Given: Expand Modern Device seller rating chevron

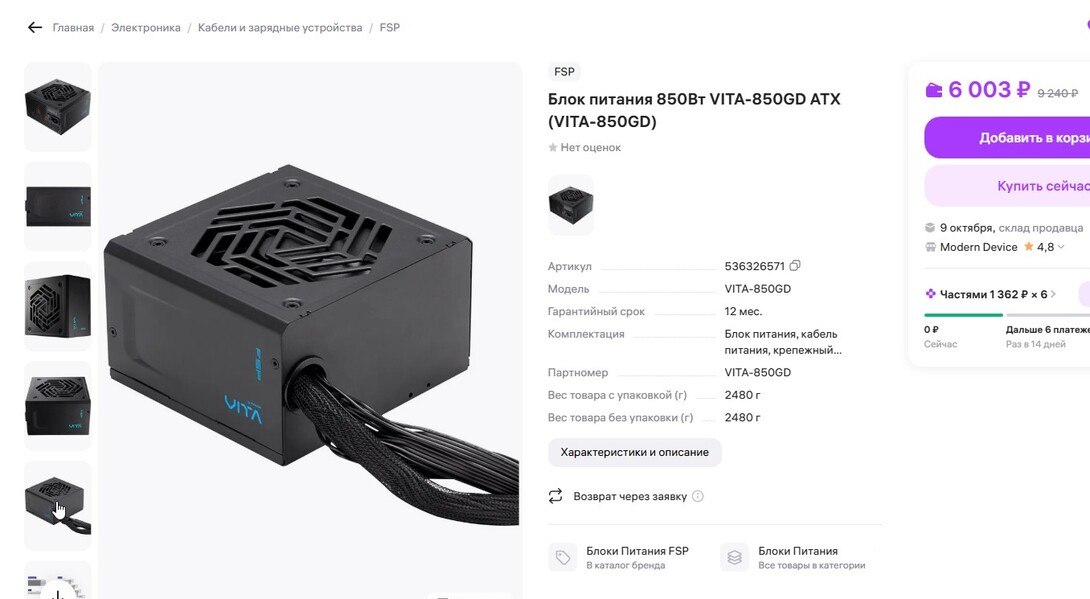Looking at the screenshot, I should pos(1061,247).
